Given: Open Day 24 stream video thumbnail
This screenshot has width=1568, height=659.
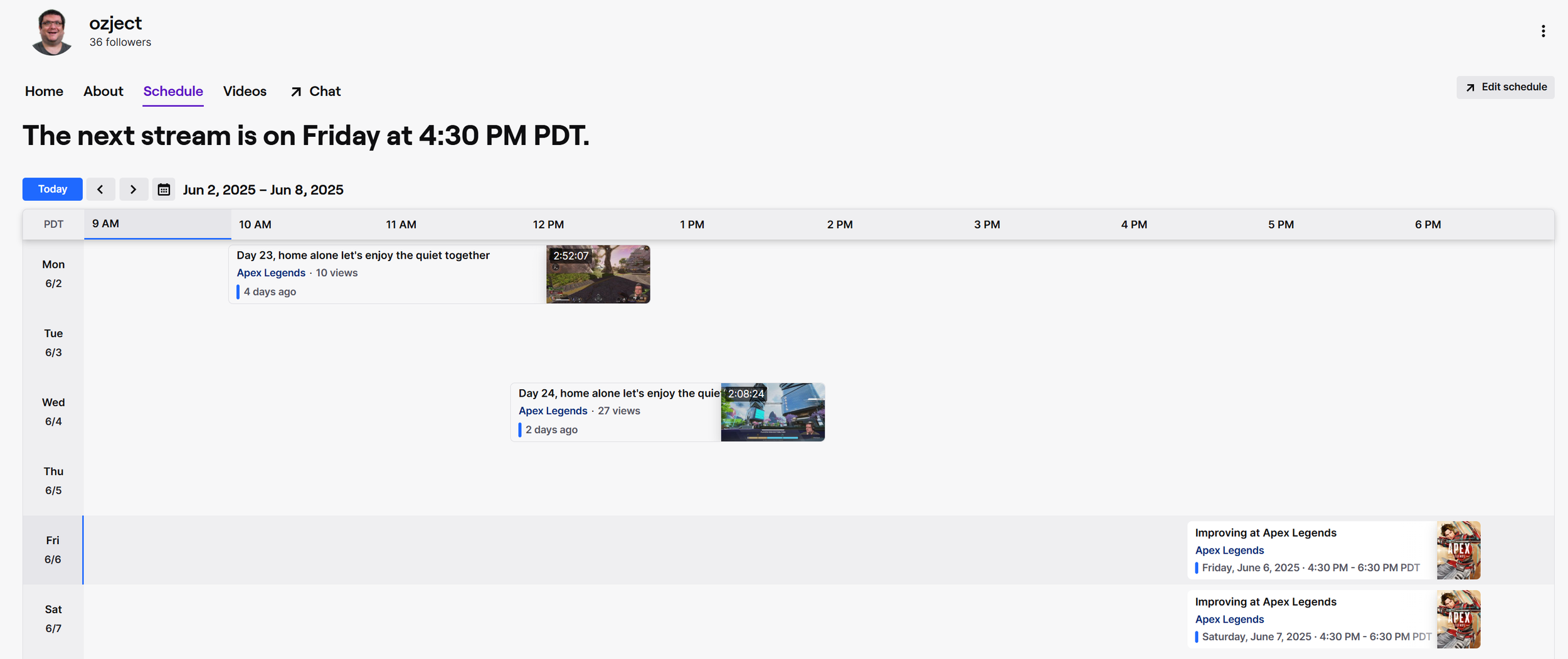Looking at the screenshot, I should (773, 412).
